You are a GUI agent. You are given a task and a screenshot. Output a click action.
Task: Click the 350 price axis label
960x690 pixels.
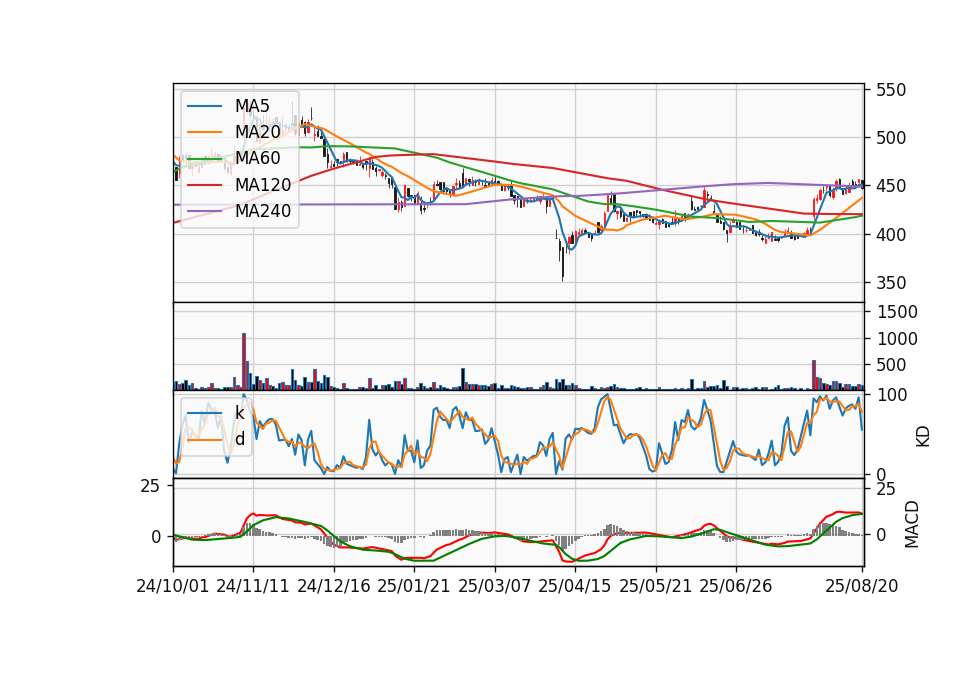click(x=891, y=283)
